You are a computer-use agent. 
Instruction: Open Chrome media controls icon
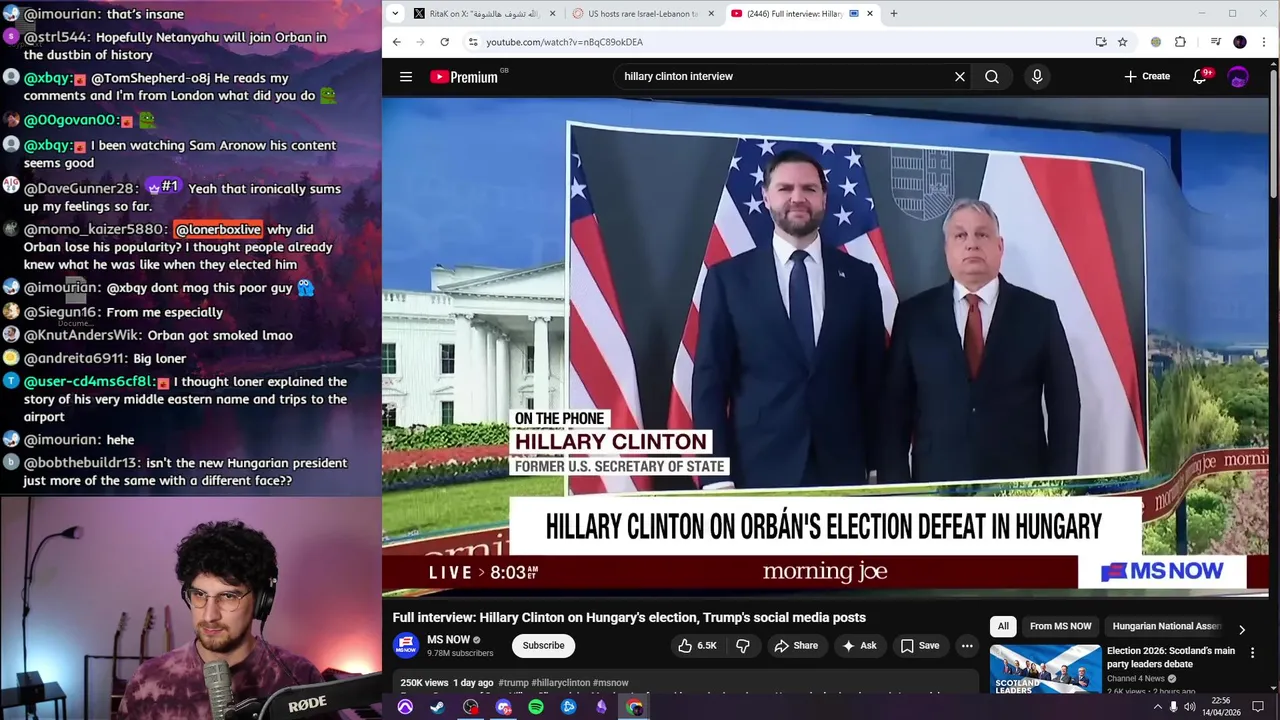pos(1215,42)
